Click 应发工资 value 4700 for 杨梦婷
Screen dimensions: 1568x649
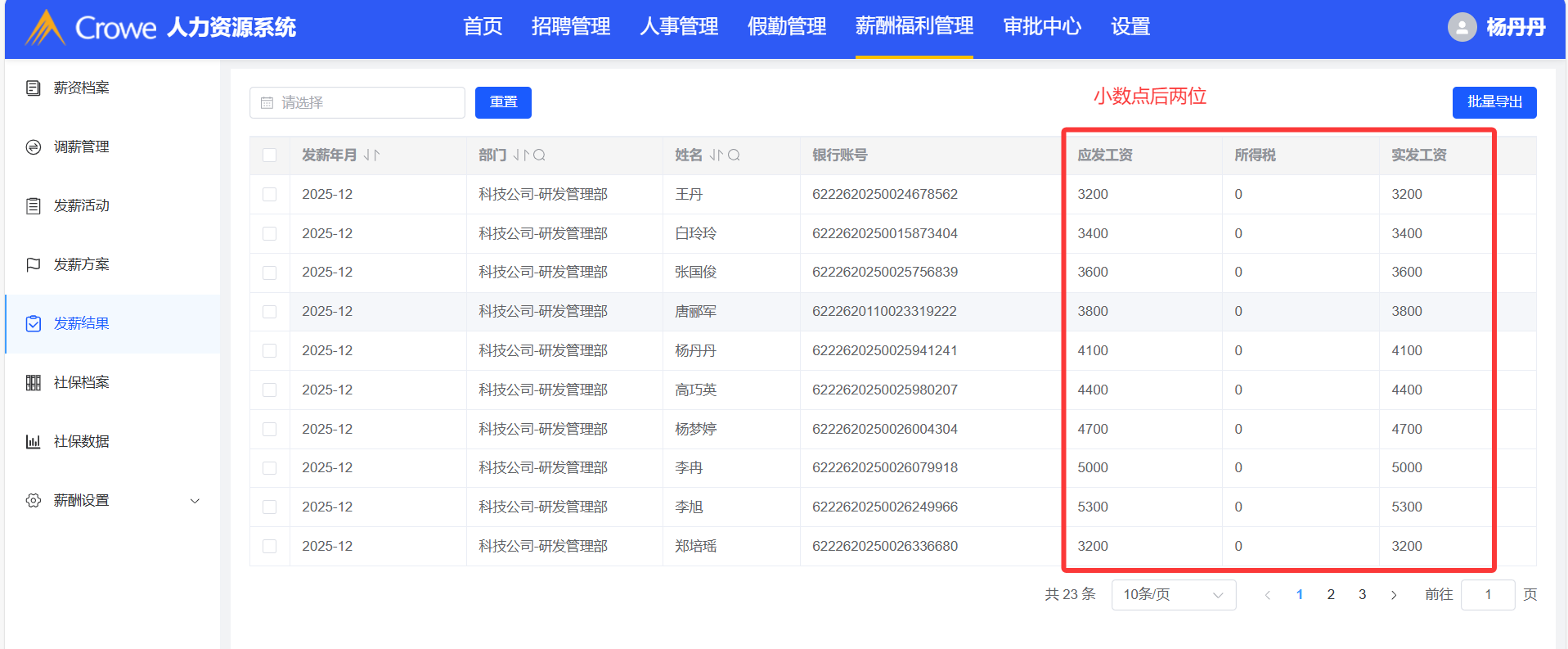coord(1093,429)
